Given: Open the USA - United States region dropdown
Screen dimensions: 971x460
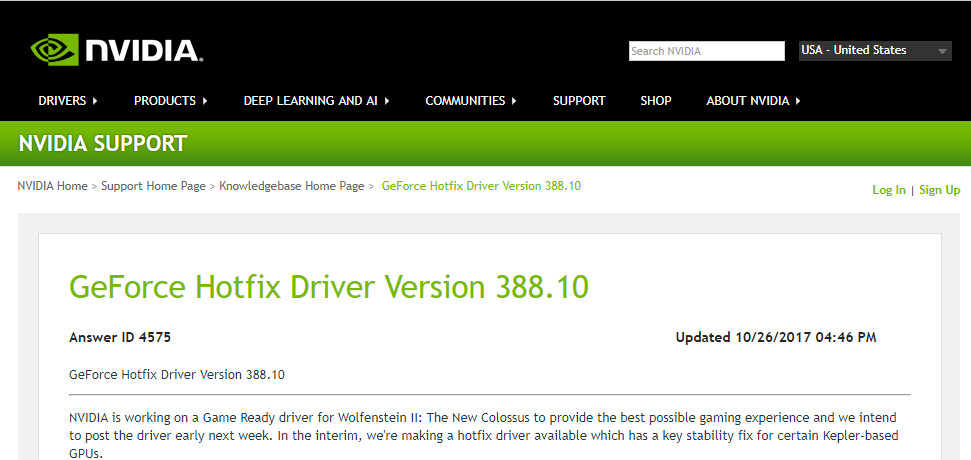Looking at the screenshot, I should tap(875, 51).
